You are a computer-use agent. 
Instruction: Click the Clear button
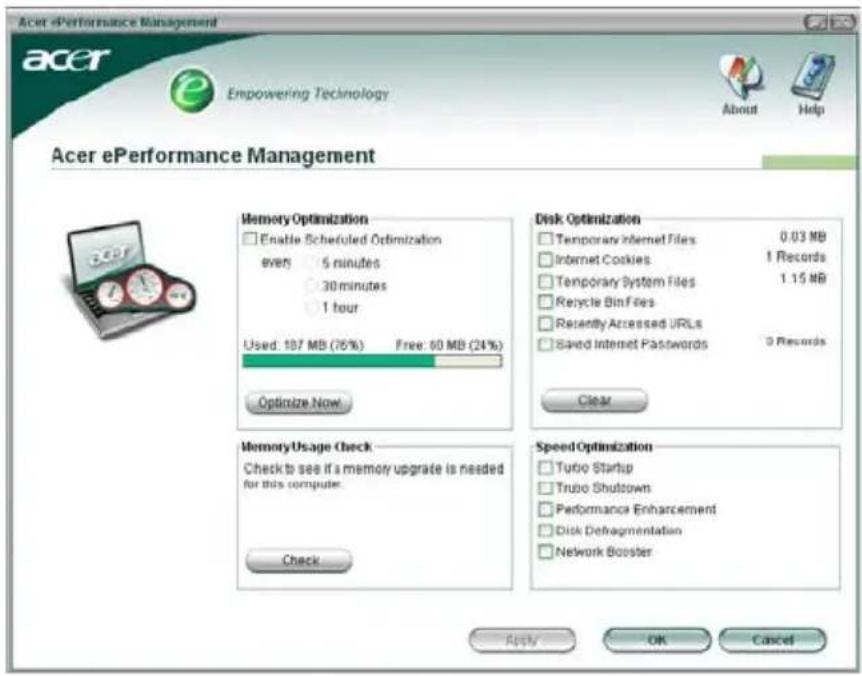pyautogui.click(x=594, y=400)
